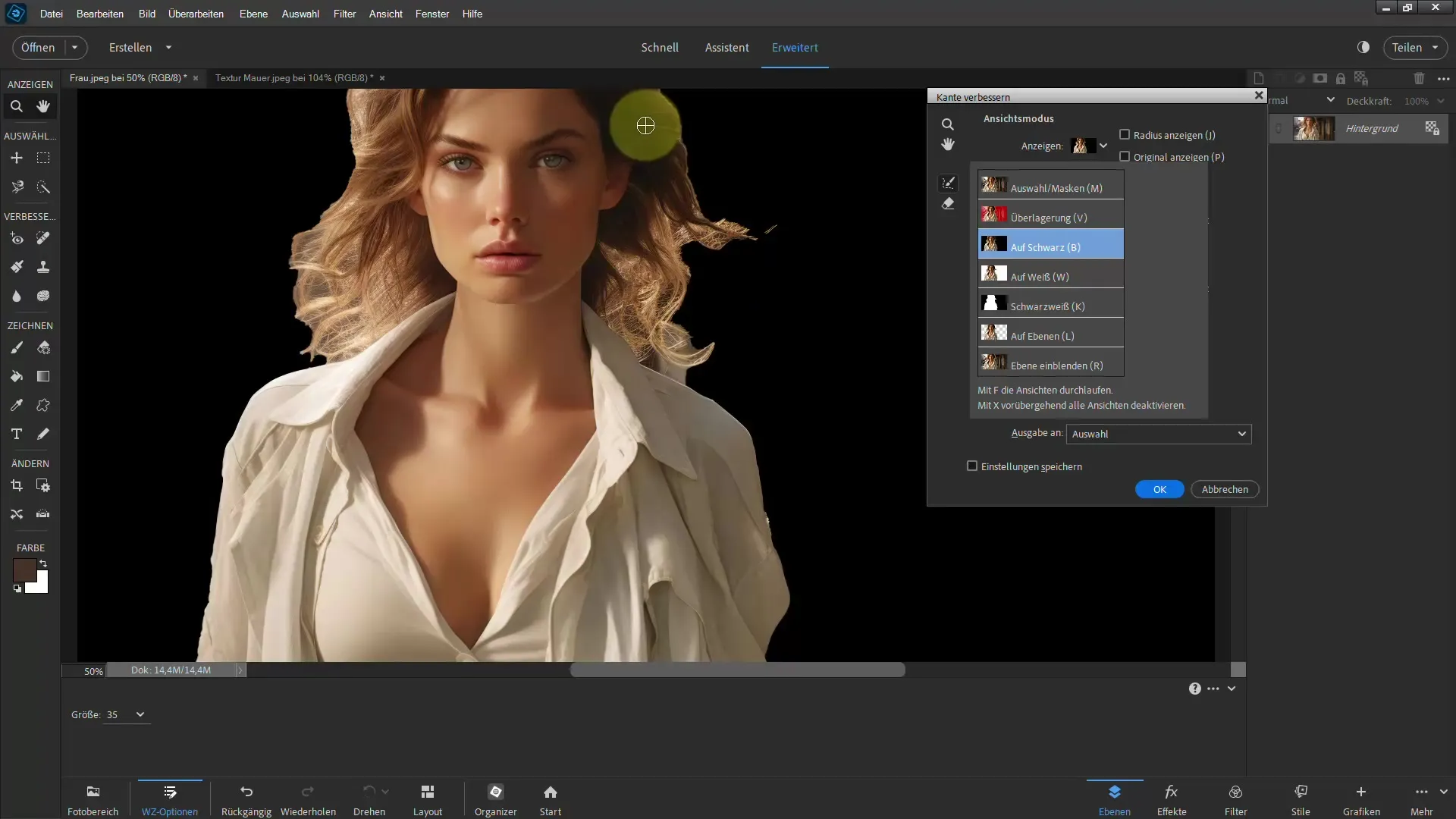Select the Type tool
Image resolution: width=1456 pixels, height=819 pixels.
click(x=17, y=435)
